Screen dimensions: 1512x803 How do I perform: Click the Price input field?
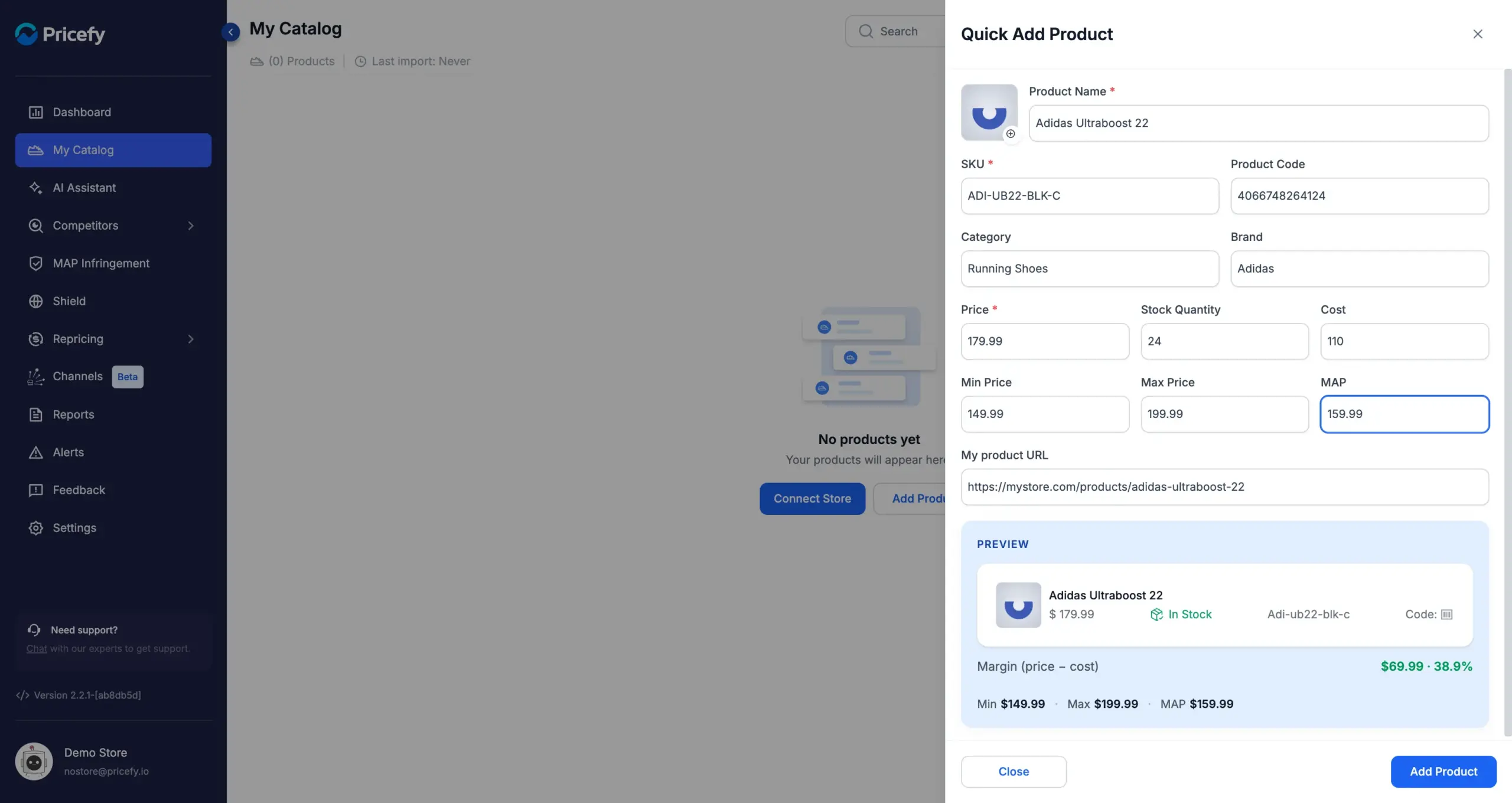(1045, 341)
